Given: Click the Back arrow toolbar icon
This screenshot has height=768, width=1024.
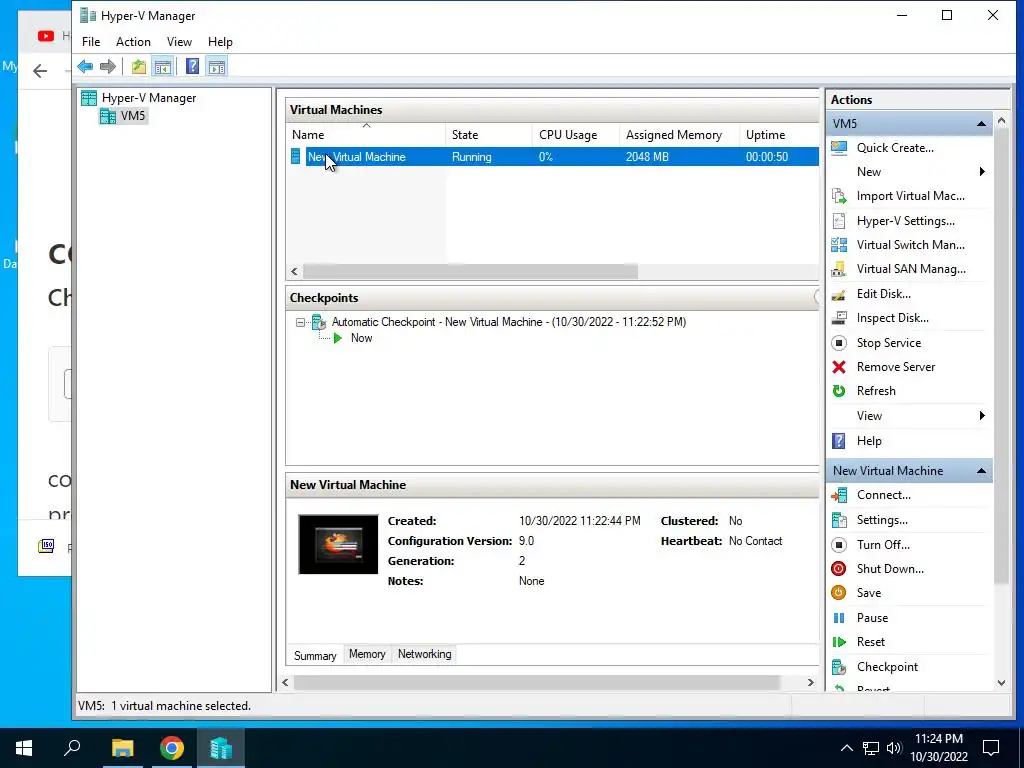Looking at the screenshot, I should point(85,67).
